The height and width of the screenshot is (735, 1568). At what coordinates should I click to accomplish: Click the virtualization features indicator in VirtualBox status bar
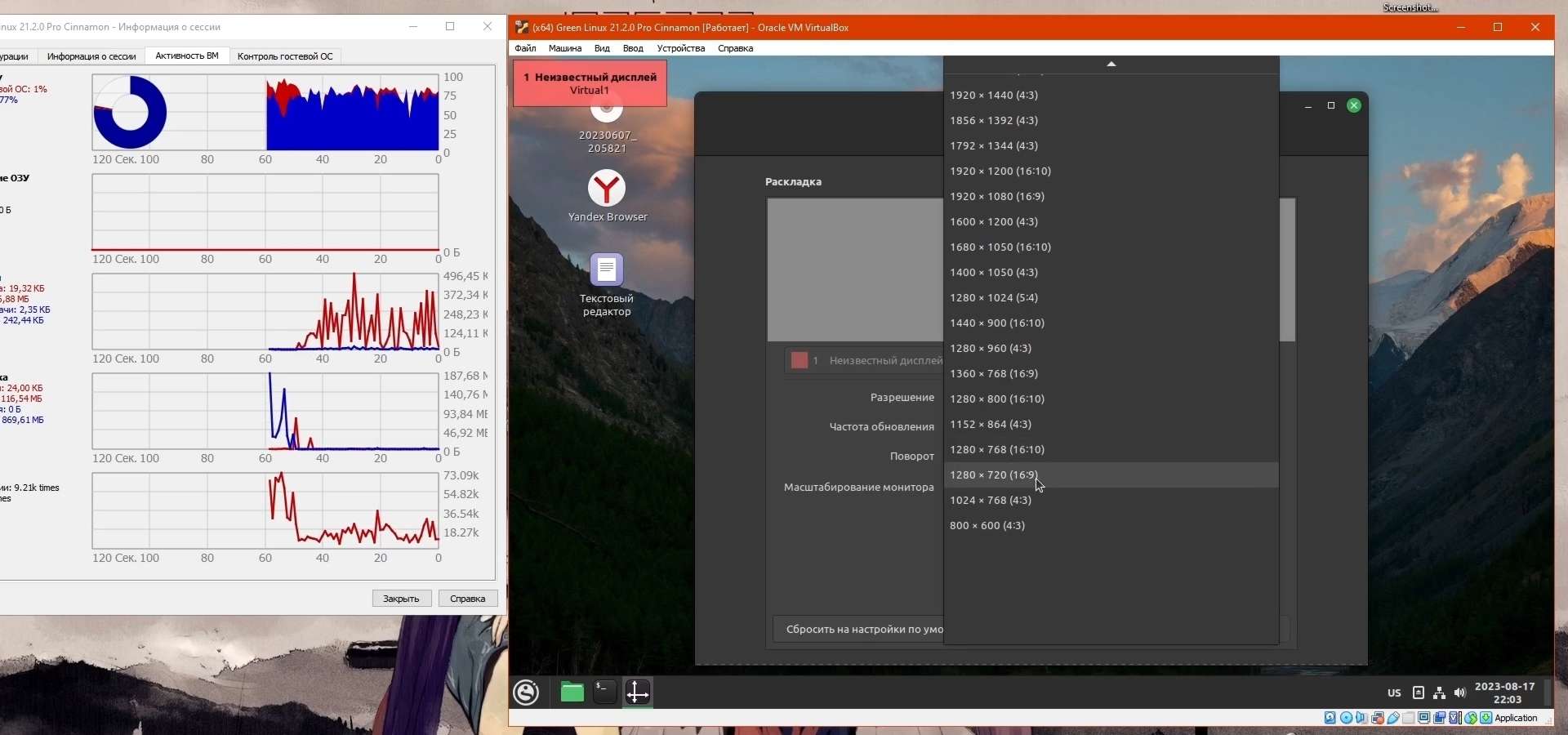(1455, 718)
